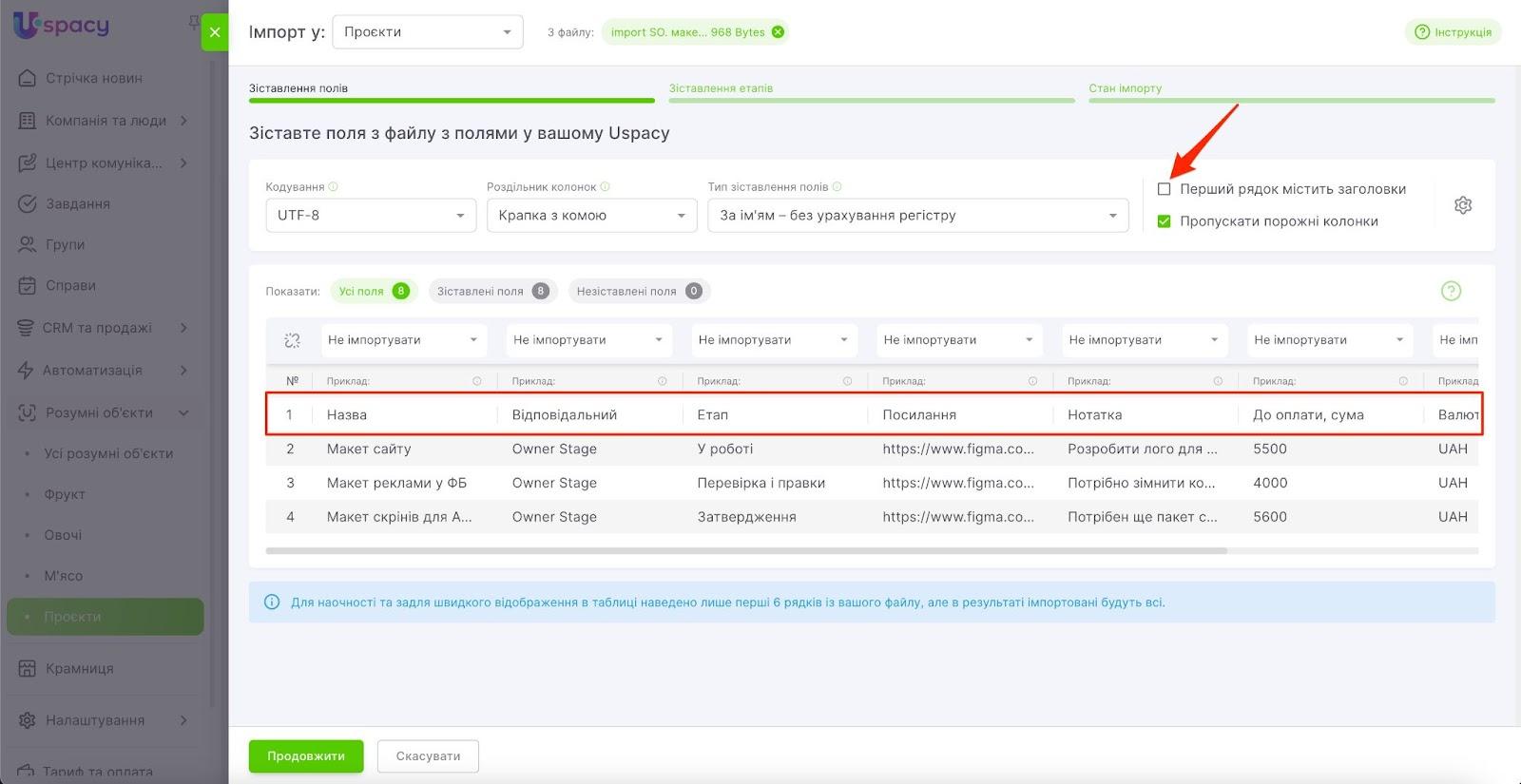The width and height of the screenshot is (1521, 784).
Task: Click the gear settings icon beside the checkboxes
Action: click(x=1463, y=205)
